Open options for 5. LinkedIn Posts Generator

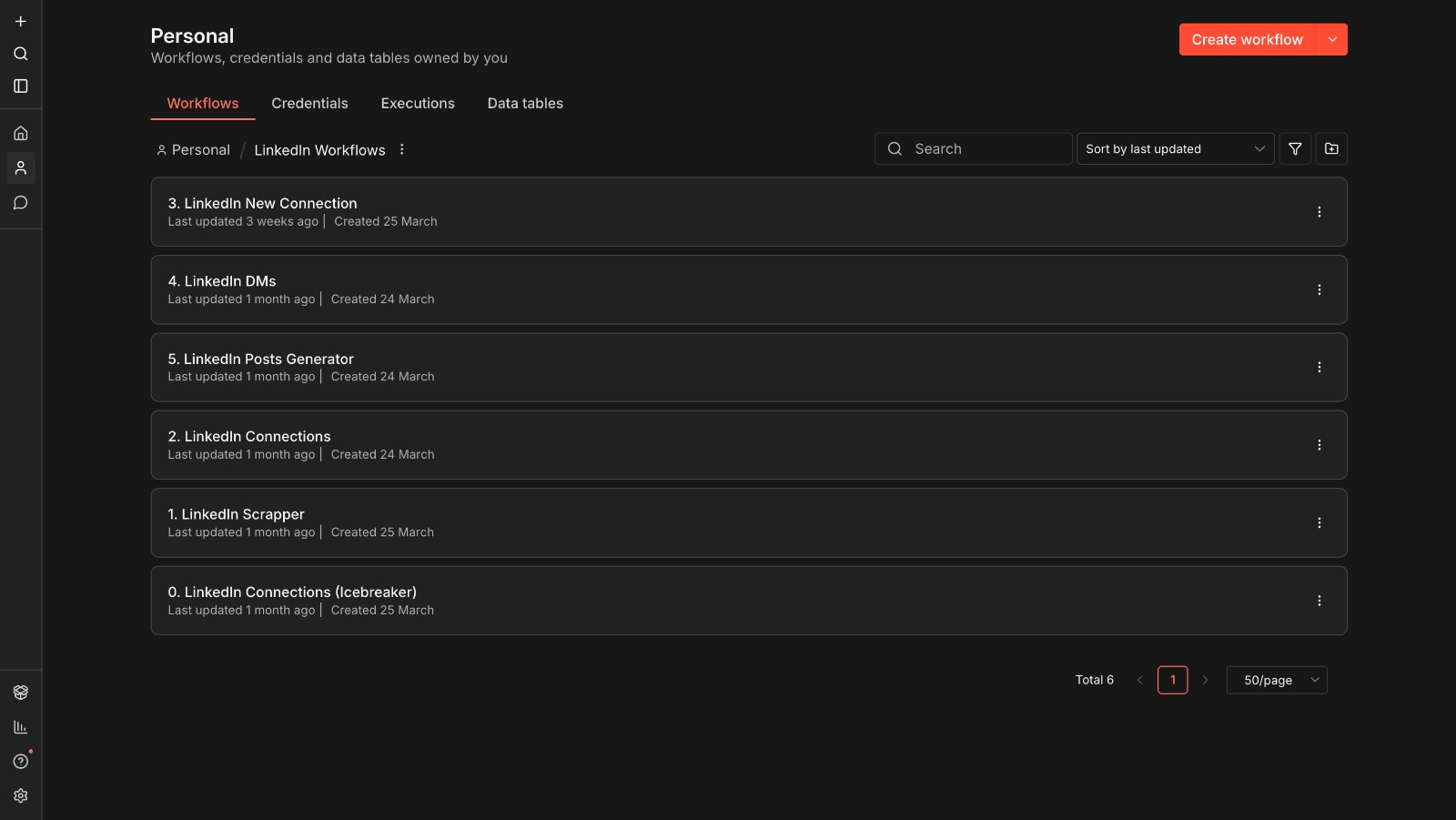(x=1319, y=368)
